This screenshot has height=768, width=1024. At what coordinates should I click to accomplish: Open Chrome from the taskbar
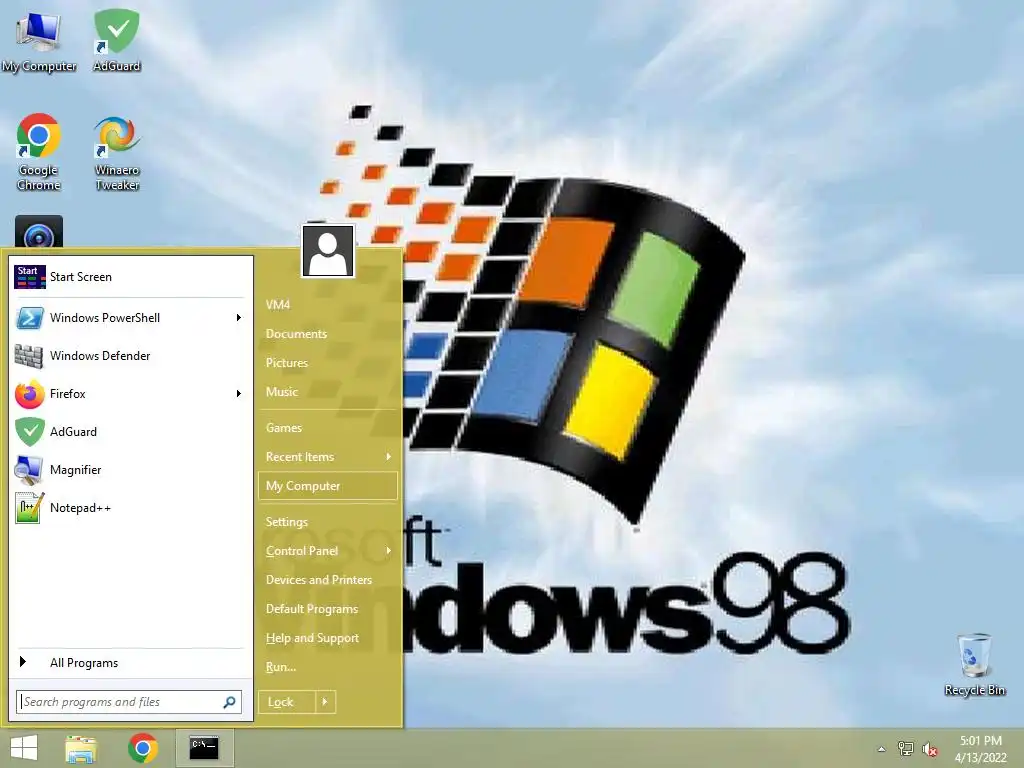click(143, 748)
